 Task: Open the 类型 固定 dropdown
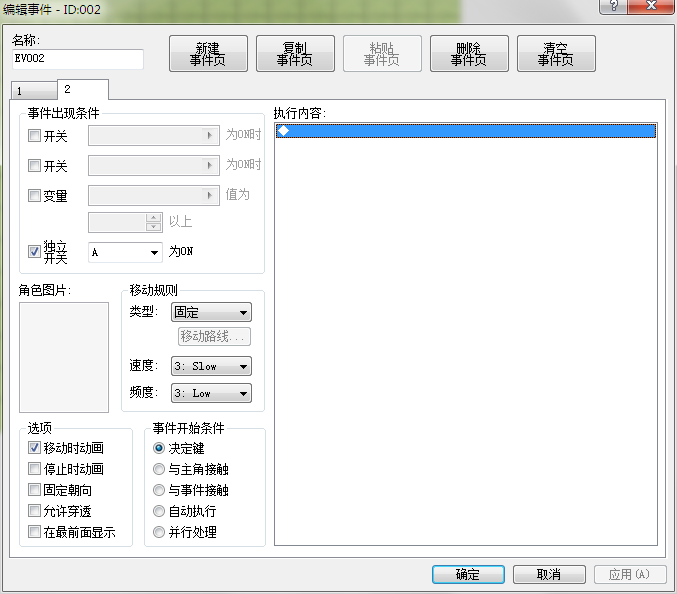[211, 312]
